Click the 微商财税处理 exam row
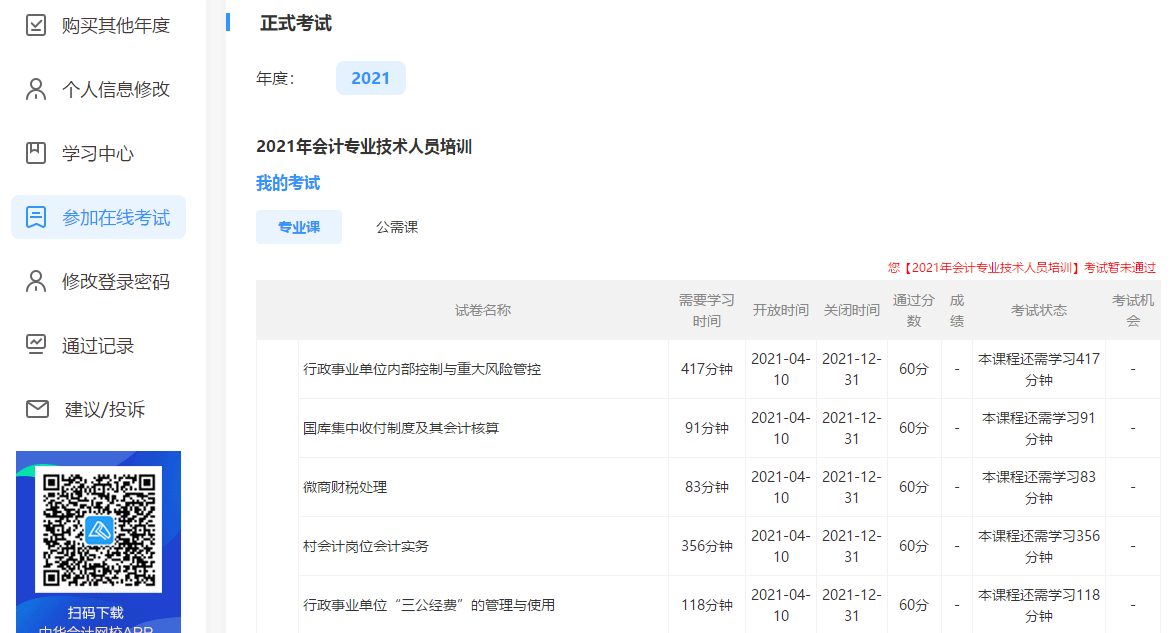The image size is (1174, 633). pyautogui.click(x=345, y=487)
